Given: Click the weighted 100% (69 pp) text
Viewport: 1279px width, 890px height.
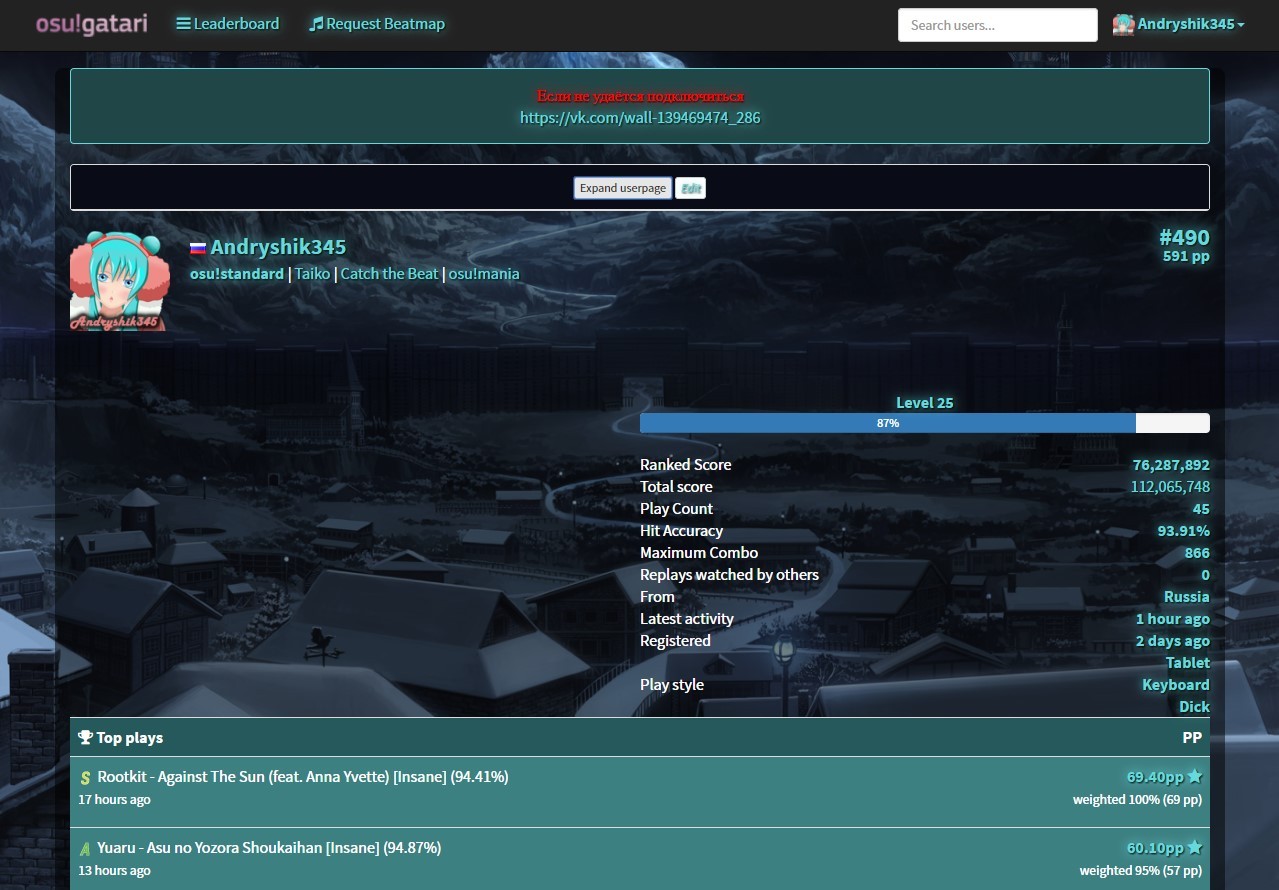Looking at the screenshot, I should [x=1137, y=800].
